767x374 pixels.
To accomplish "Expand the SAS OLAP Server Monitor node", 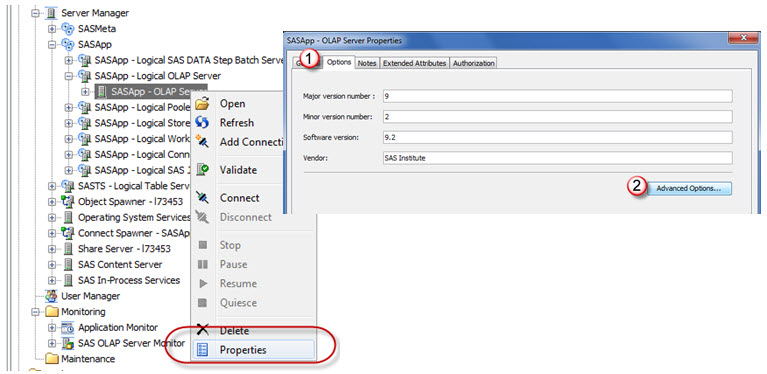I will tap(52, 343).
